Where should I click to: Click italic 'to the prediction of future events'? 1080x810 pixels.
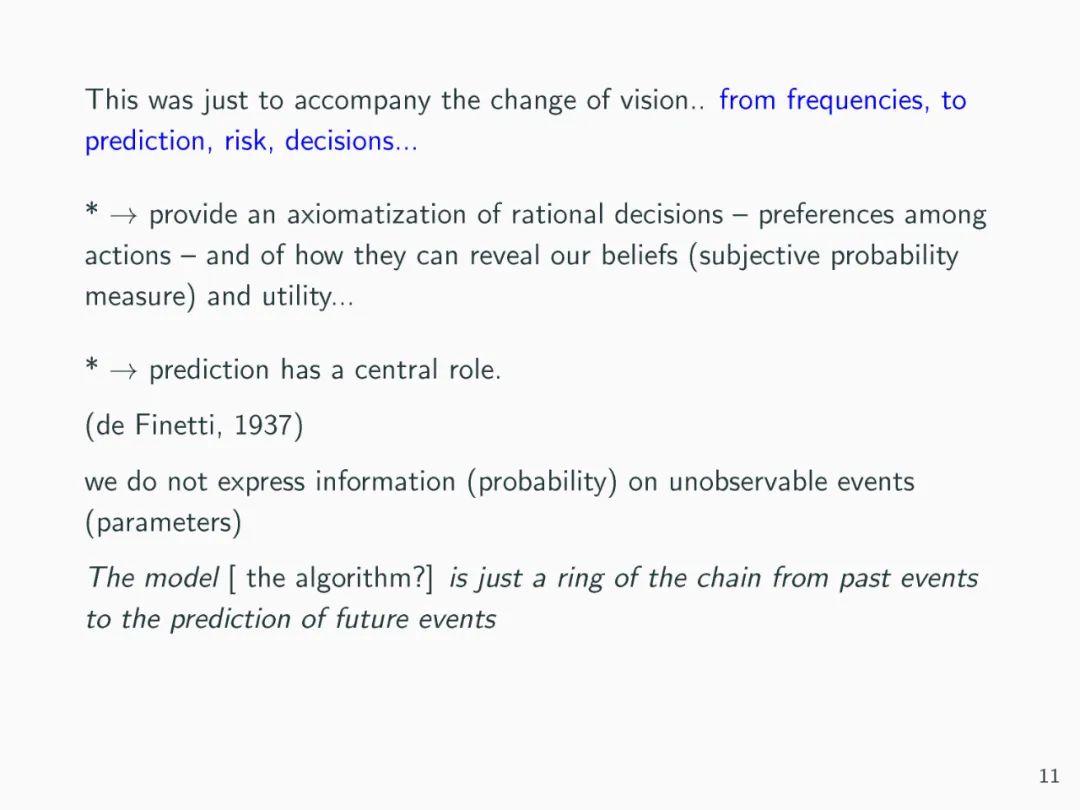click(x=290, y=619)
